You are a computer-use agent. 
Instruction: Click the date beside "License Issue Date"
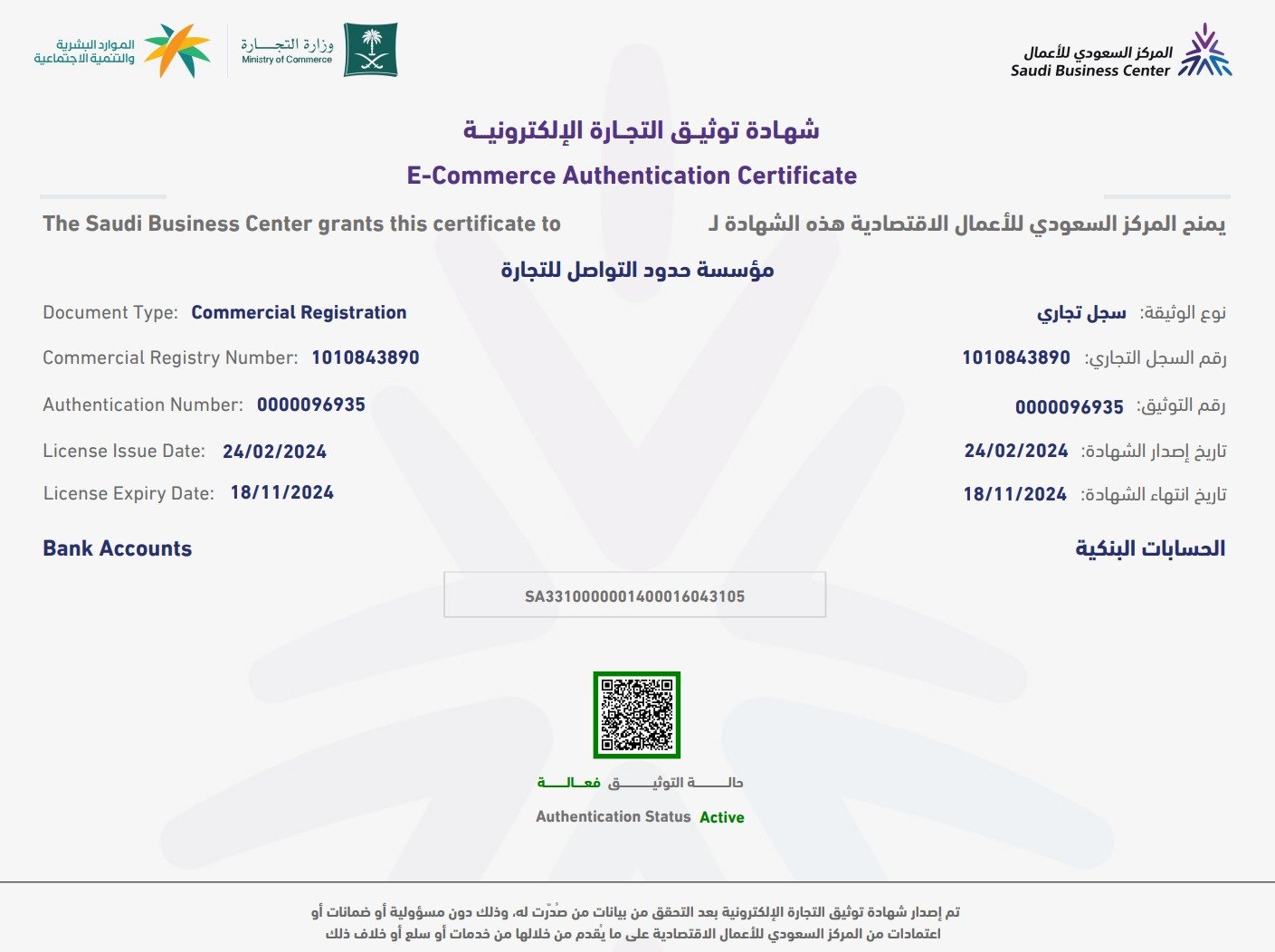(274, 452)
